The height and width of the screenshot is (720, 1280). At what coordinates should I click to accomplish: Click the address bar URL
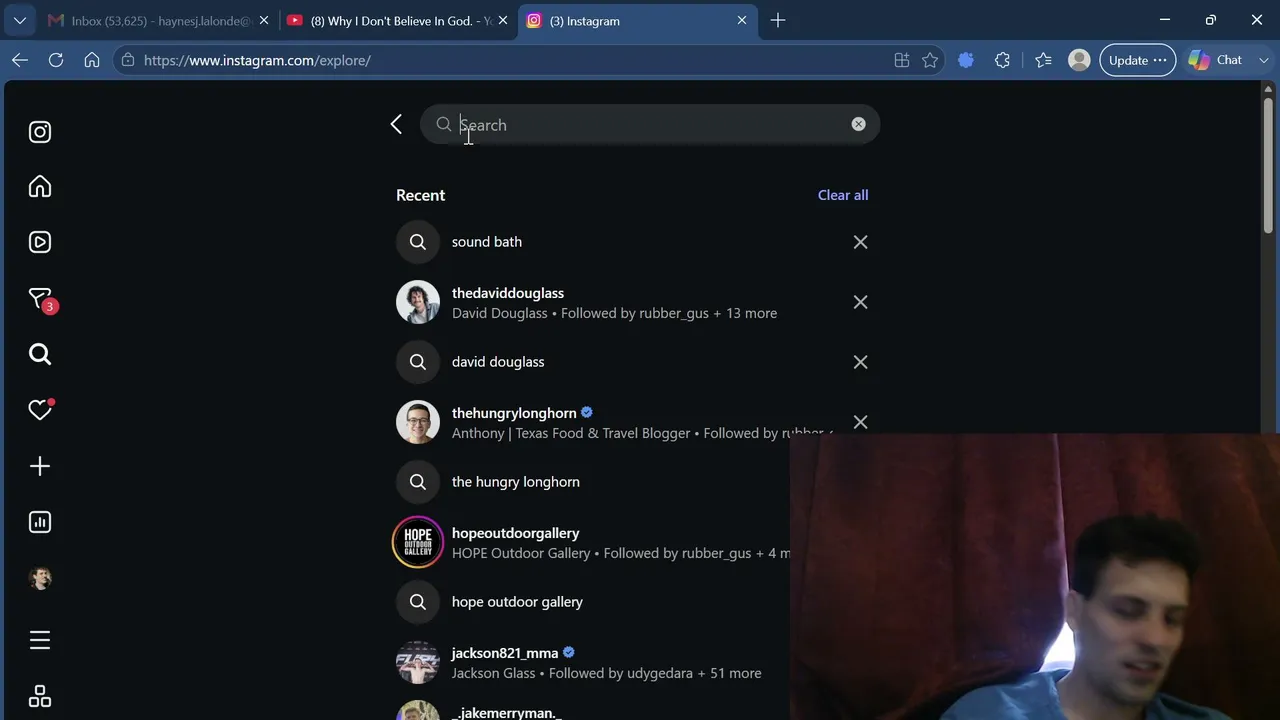(257, 60)
